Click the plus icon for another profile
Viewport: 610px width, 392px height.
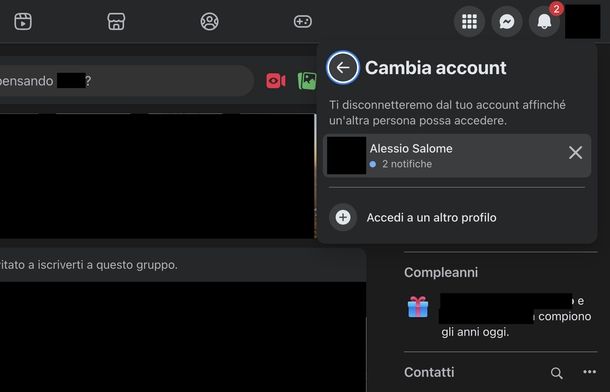pos(343,217)
